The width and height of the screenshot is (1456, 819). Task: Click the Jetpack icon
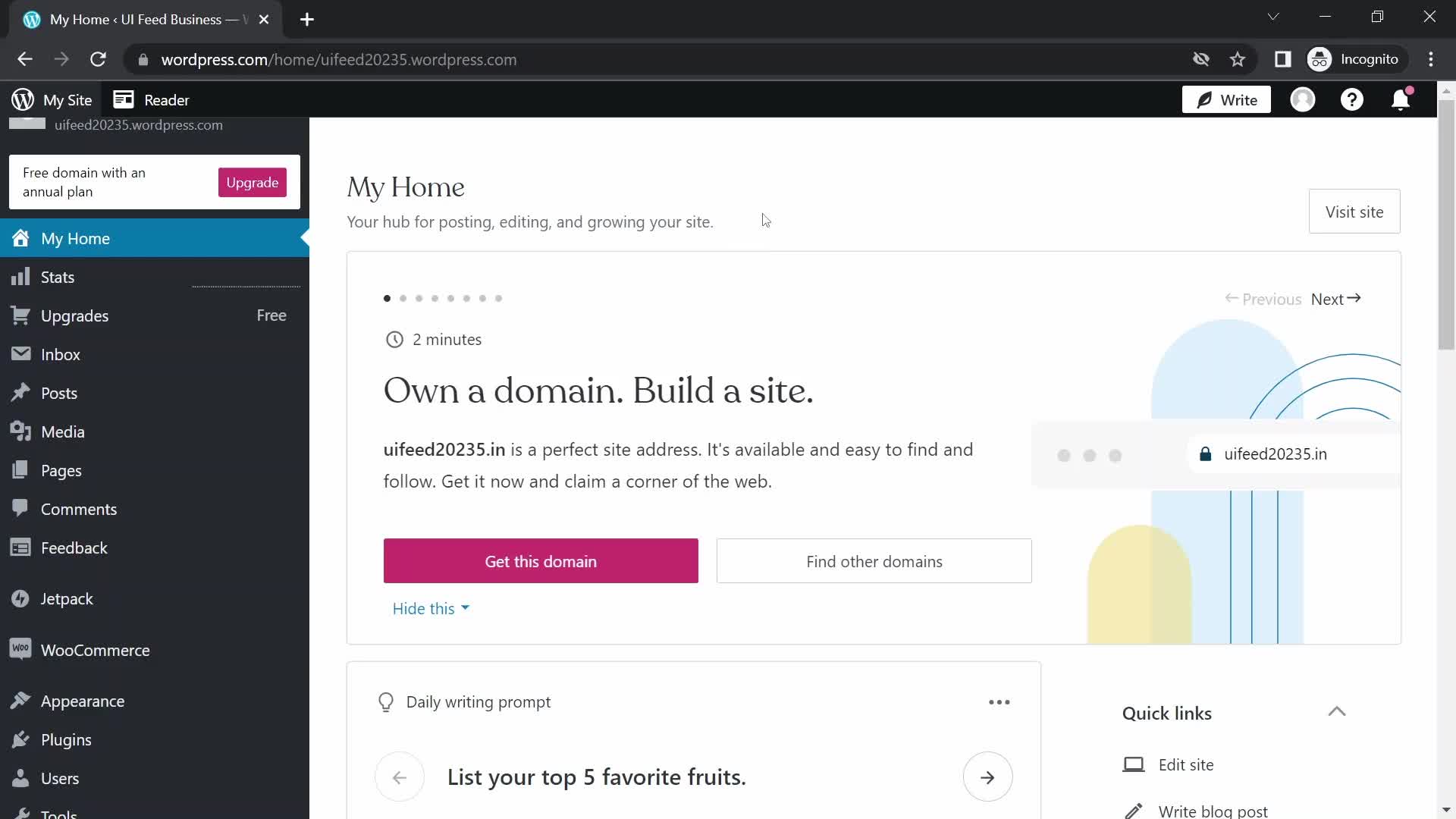(21, 598)
